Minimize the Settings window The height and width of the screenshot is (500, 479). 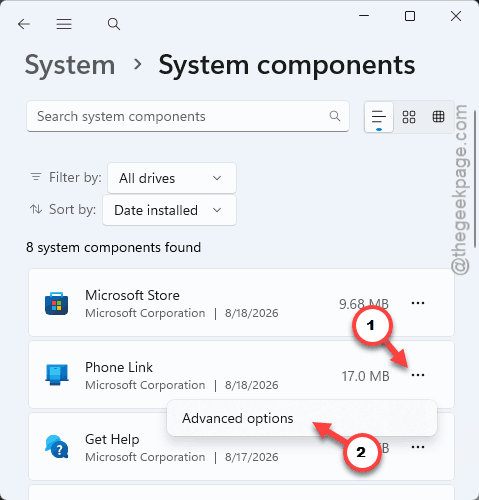tap(364, 16)
